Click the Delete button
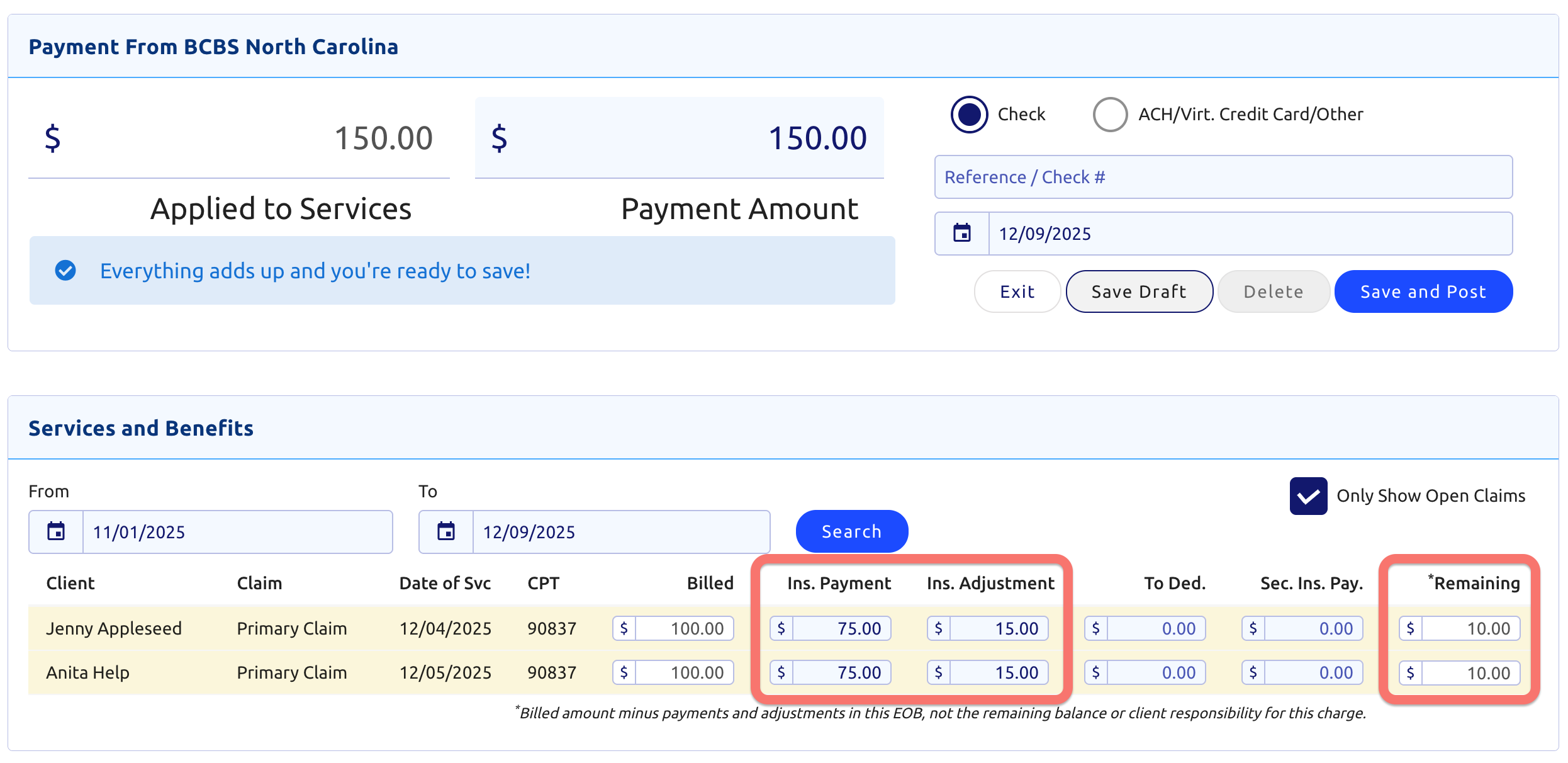1568x763 pixels. pyautogui.click(x=1273, y=291)
